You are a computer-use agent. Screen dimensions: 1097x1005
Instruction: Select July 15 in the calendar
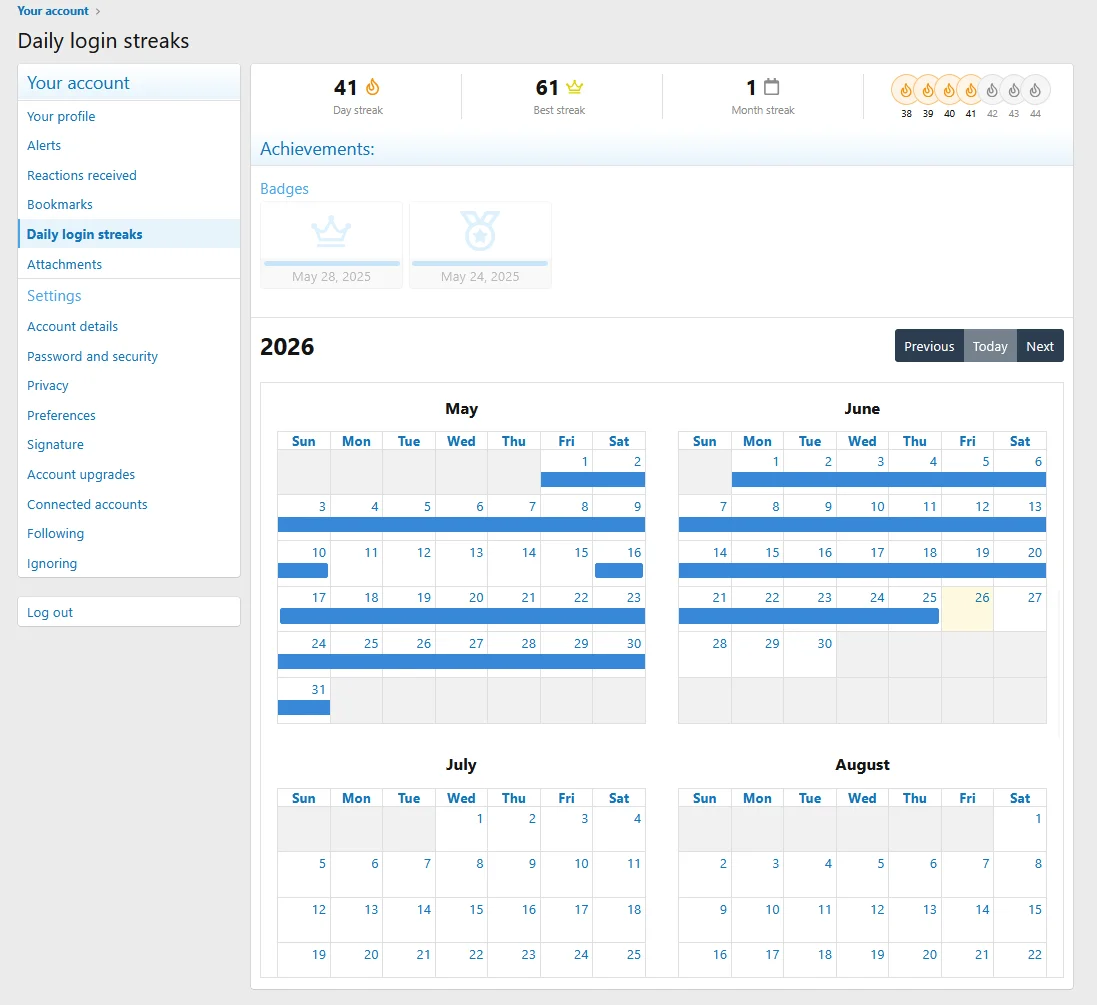coord(462,920)
